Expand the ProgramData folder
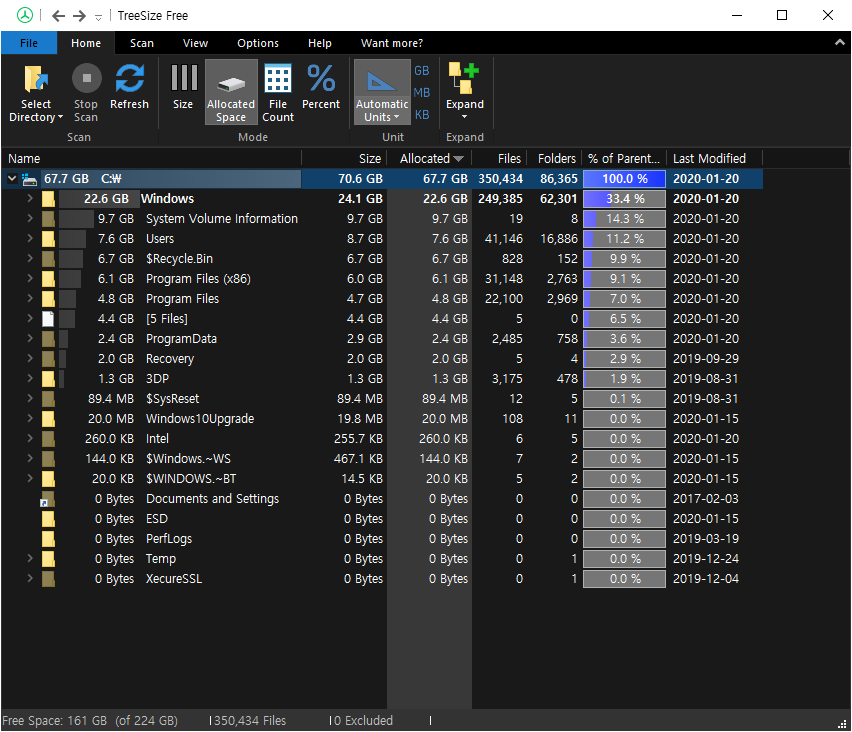Screen dimensions: 852x732 pyautogui.click(x=30, y=339)
